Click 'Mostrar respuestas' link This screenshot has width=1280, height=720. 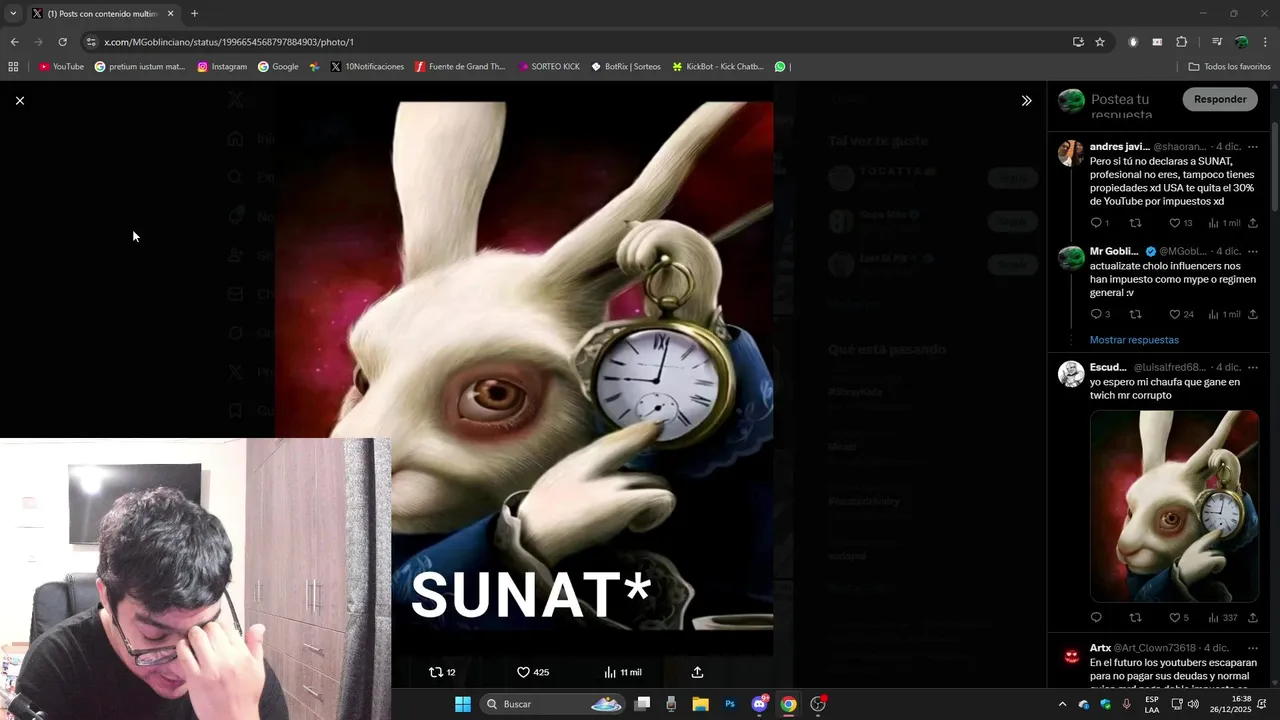coord(1134,340)
